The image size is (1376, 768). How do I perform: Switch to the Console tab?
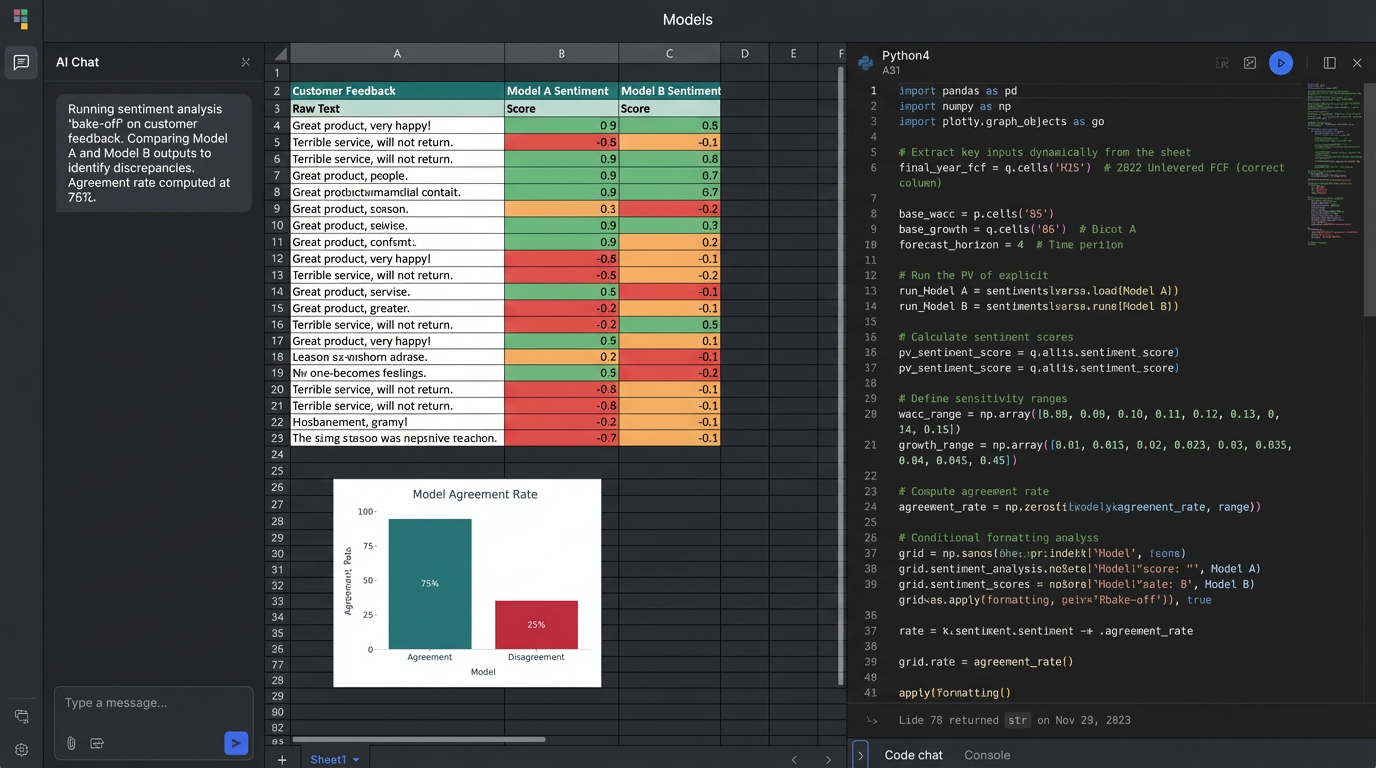pos(987,755)
